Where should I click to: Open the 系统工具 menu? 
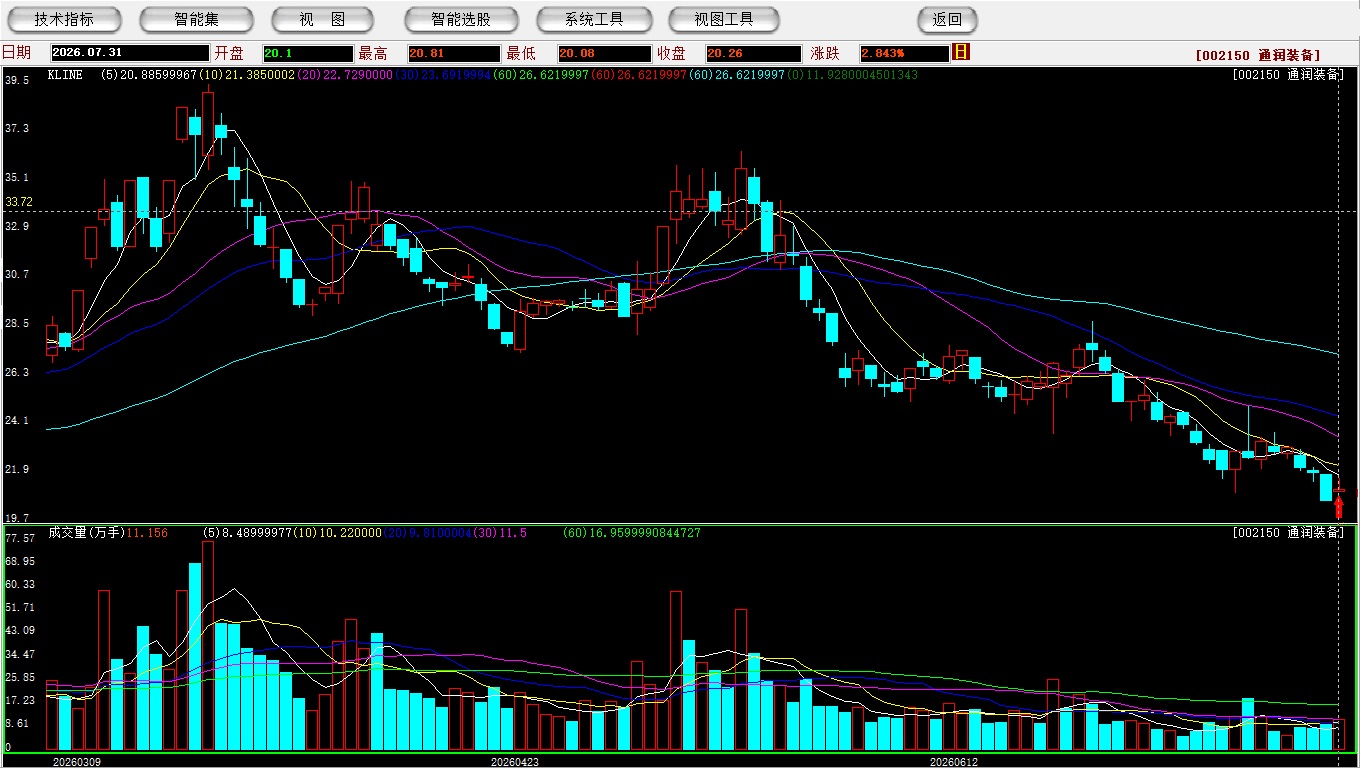(x=594, y=19)
